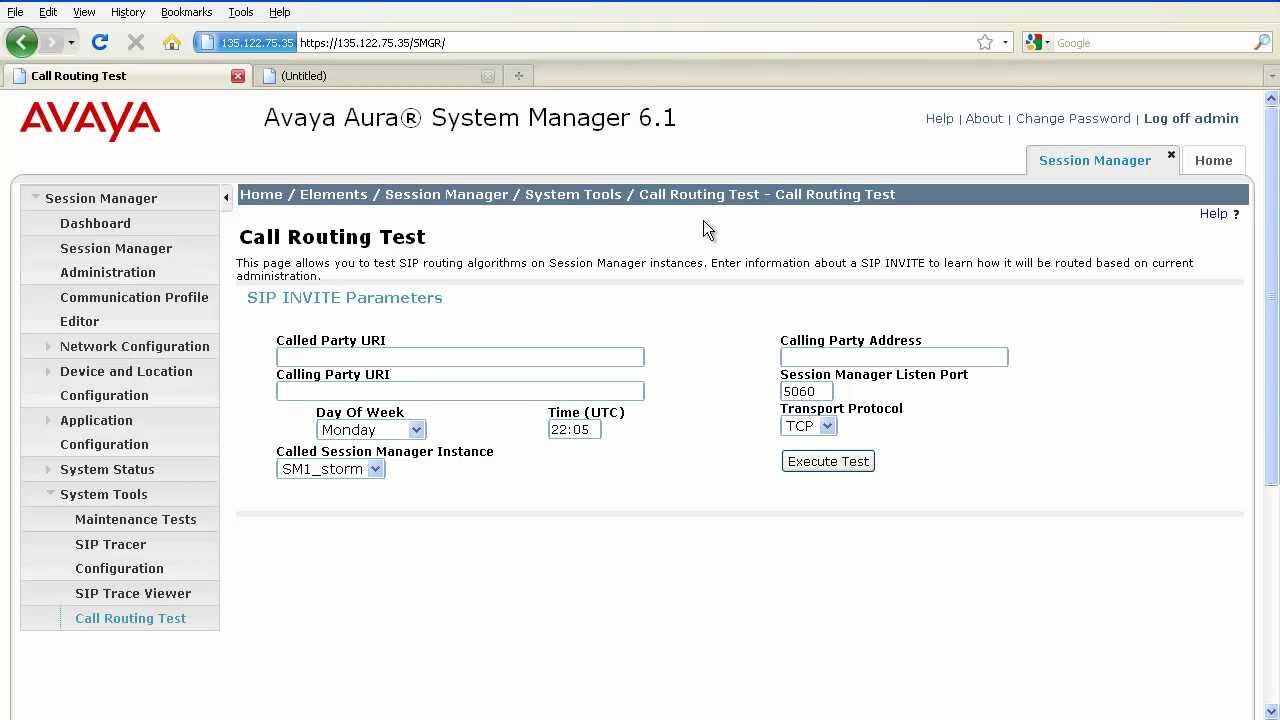Close the Session Manager tab with X

[1171, 155]
